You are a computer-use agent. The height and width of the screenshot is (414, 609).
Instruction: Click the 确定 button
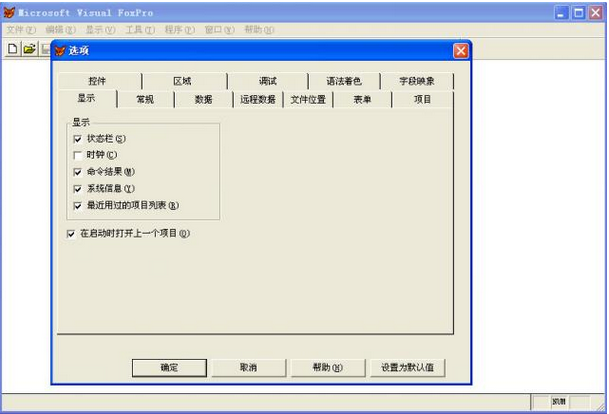(x=169, y=367)
